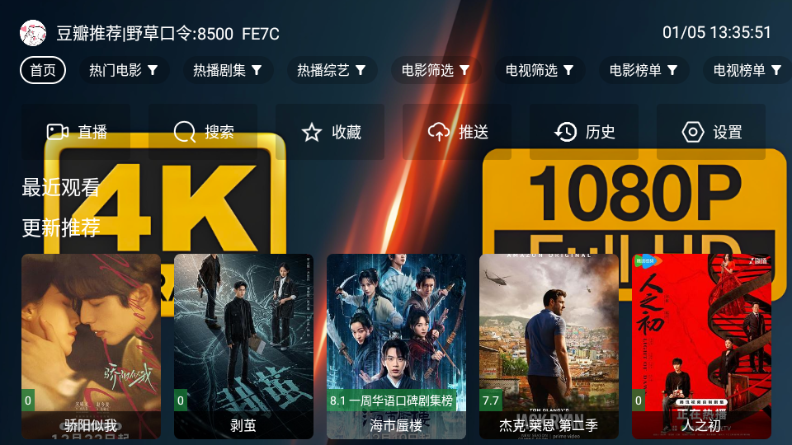The image size is (792, 445).
Task: Expand the 热门电影 filter dropdown
Action: coord(153,71)
